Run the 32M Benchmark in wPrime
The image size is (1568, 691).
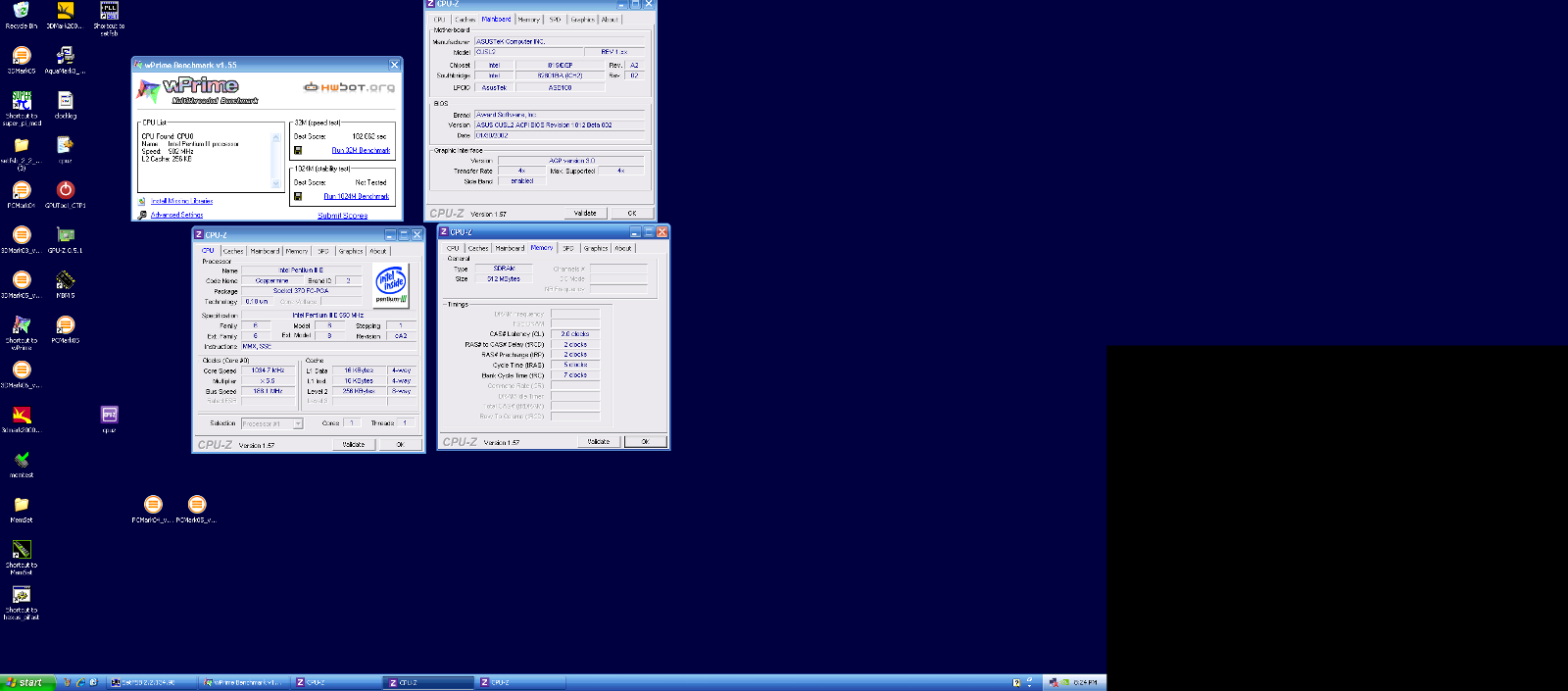pyautogui.click(x=361, y=150)
